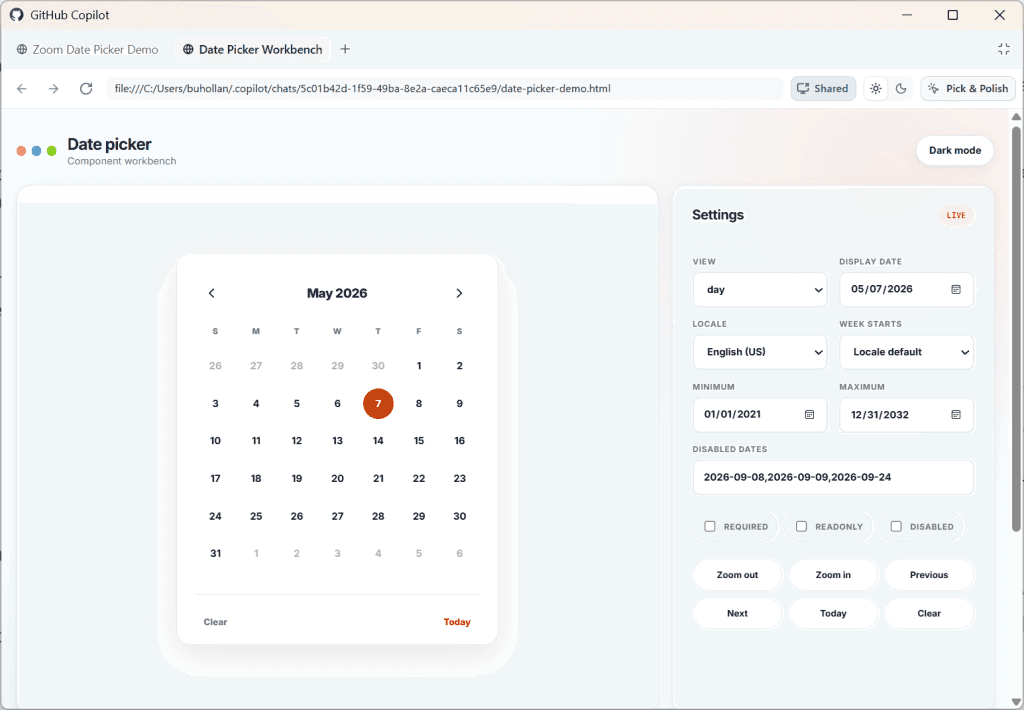
Task: Select the Date Picker Workbench tab
Action: [x=253, y=50]
